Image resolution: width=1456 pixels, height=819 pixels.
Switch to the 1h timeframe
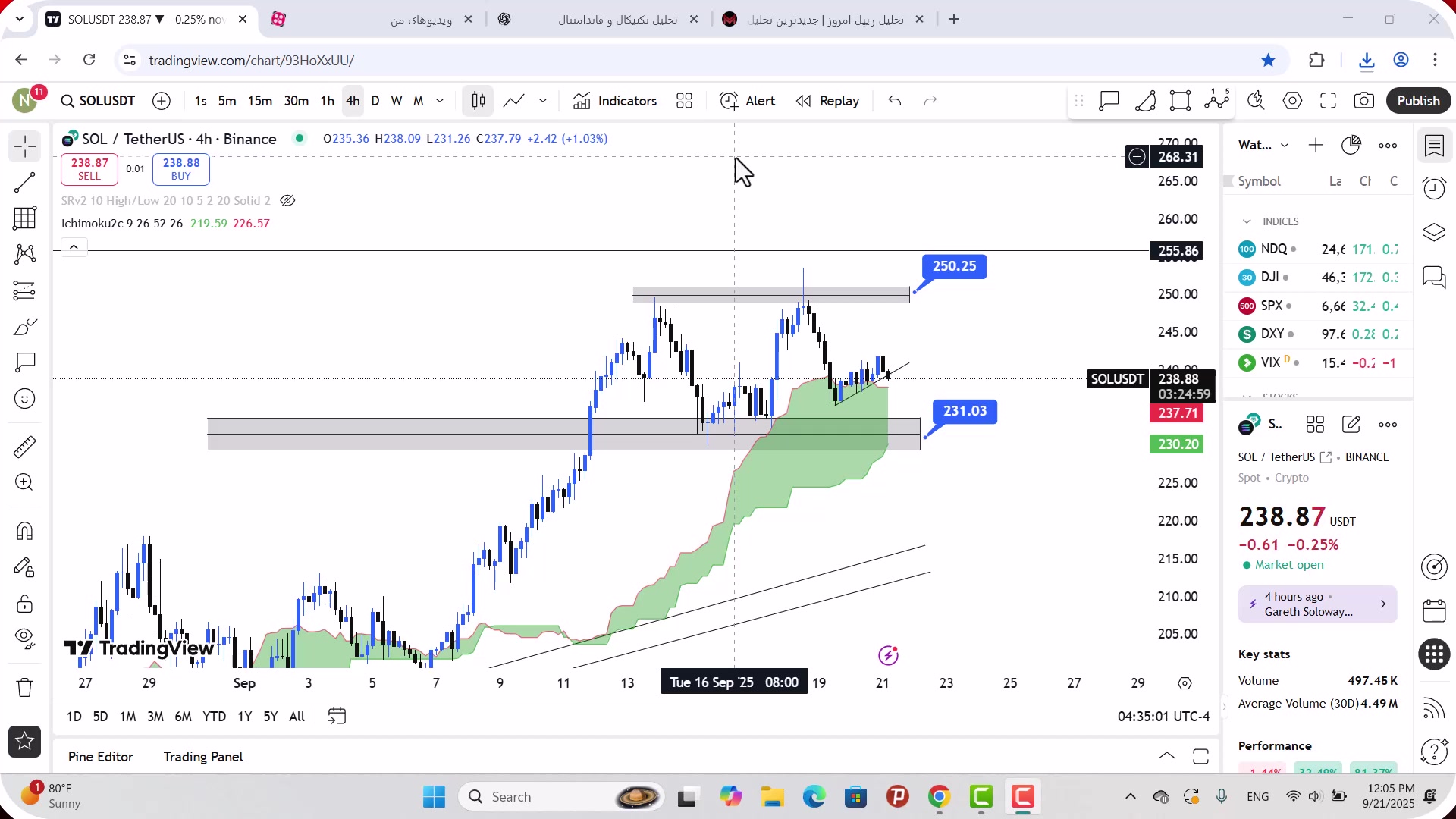pyautogui.click(x=327, y=101)
